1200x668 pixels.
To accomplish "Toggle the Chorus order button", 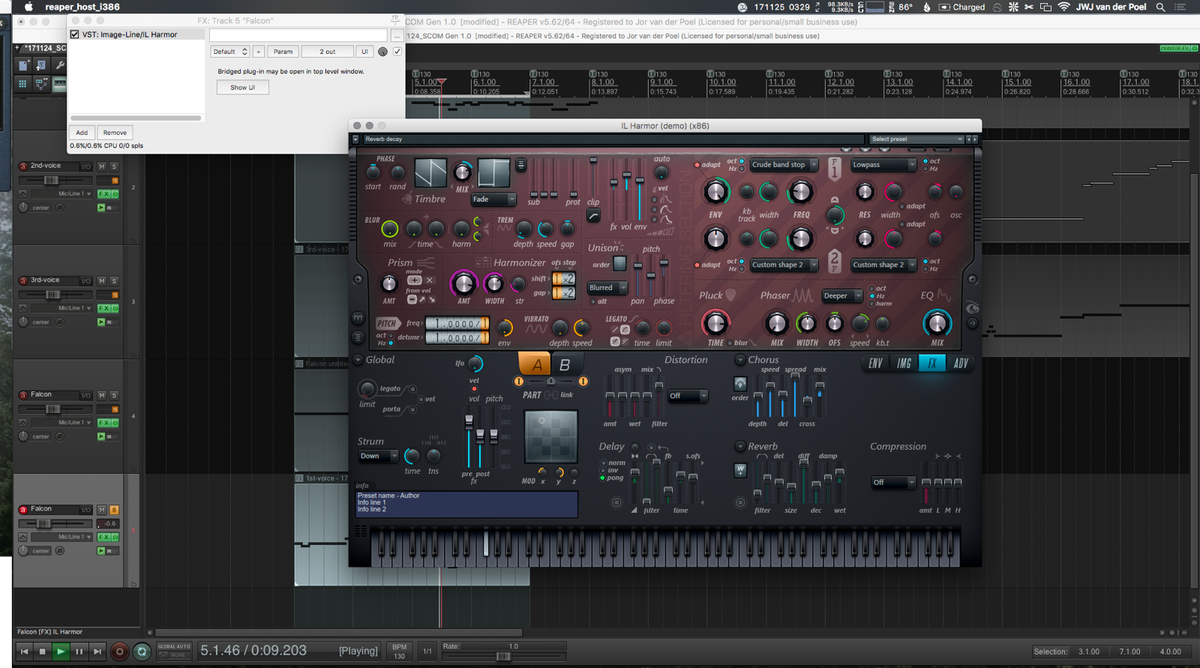I will pyautogui.click(x=740, y=384).
